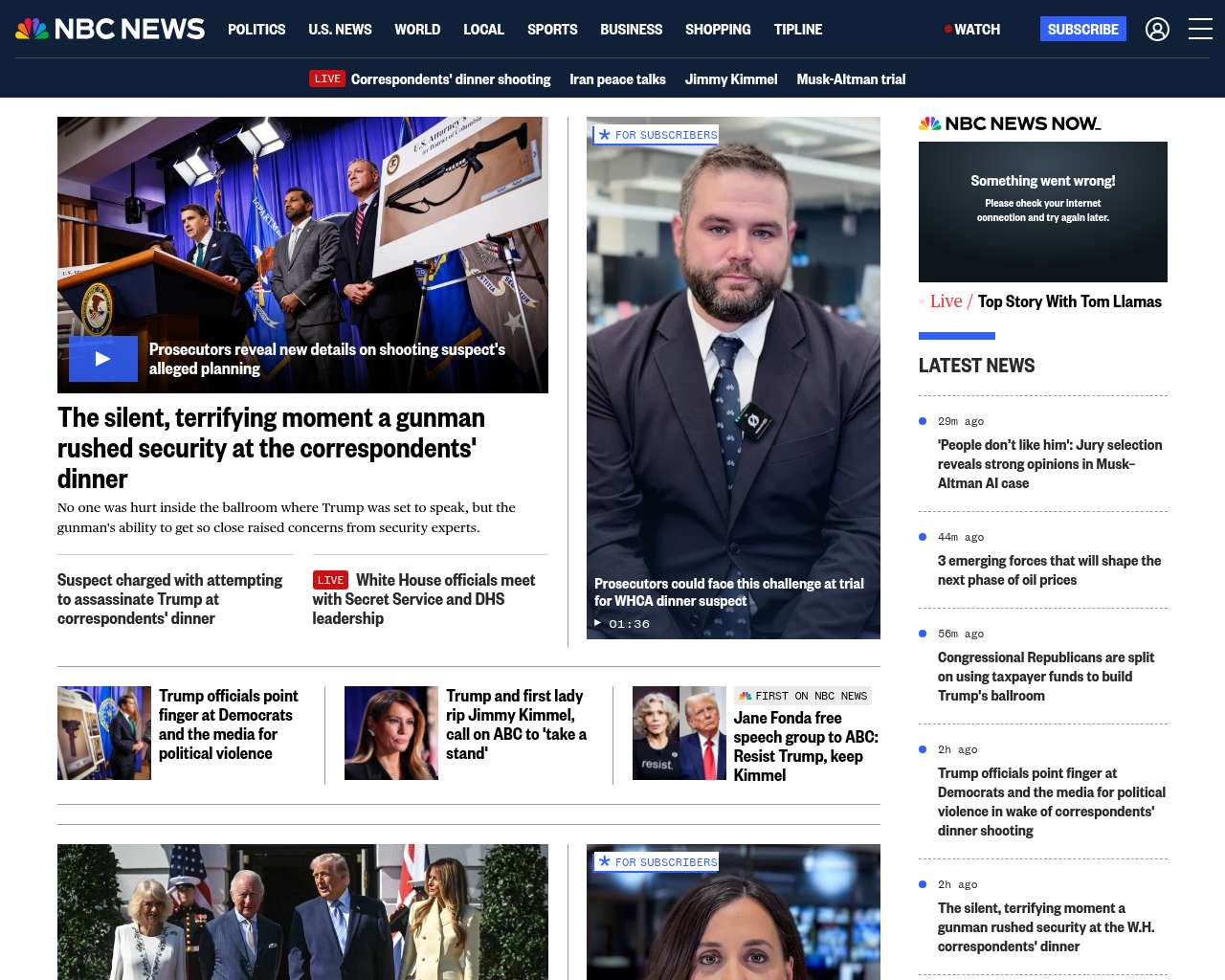Open the Iran peace talks trending link
1225x980 pixels.
click(x=617, y=78)
